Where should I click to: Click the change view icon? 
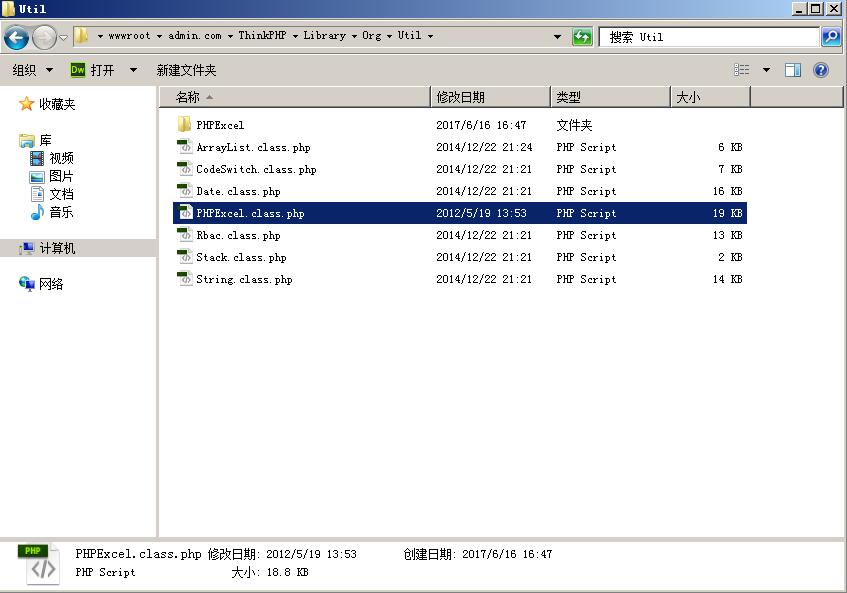742,70
